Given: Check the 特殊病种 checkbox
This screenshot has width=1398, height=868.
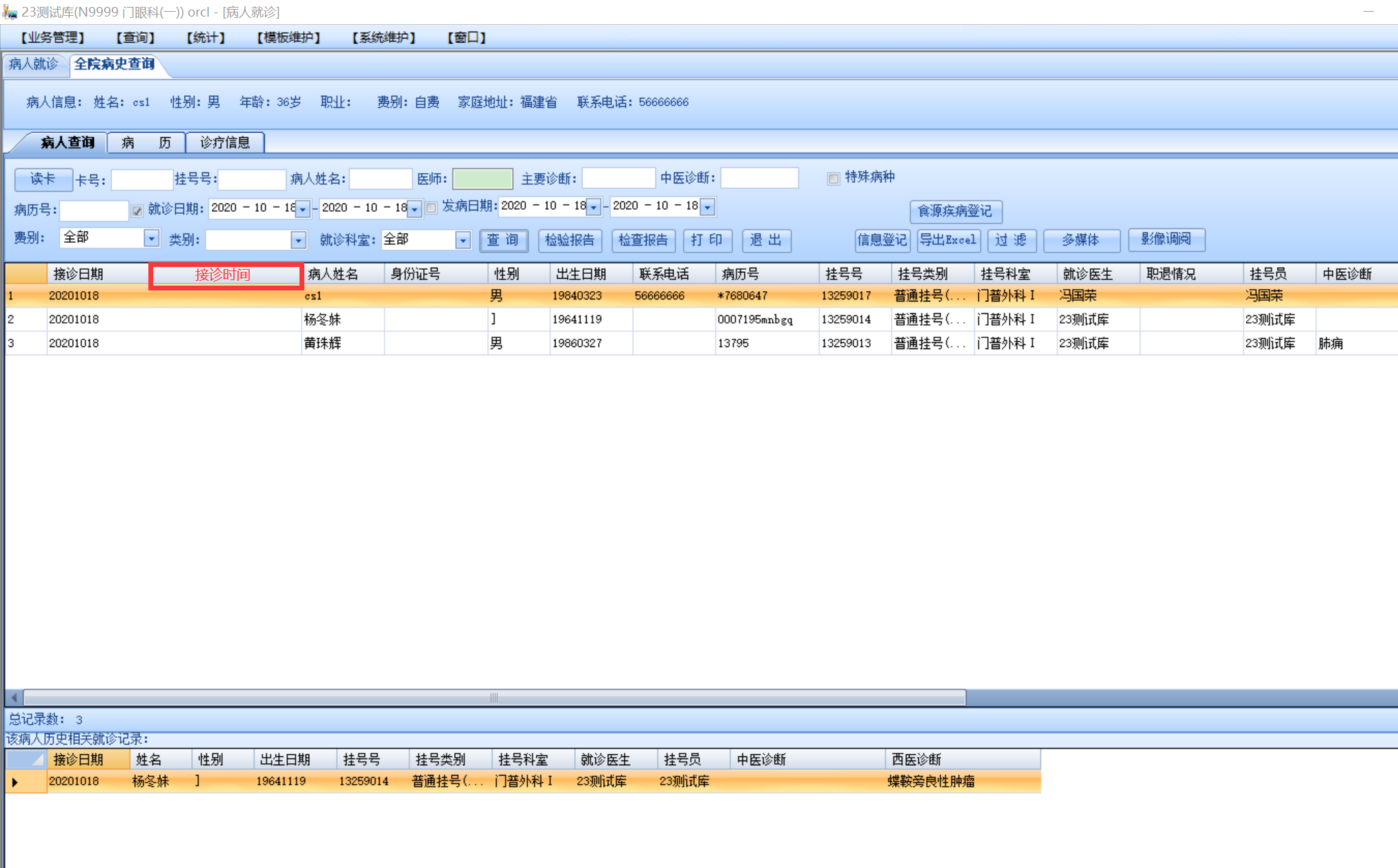Looking at the screenshot, I should tap(833, 179).
